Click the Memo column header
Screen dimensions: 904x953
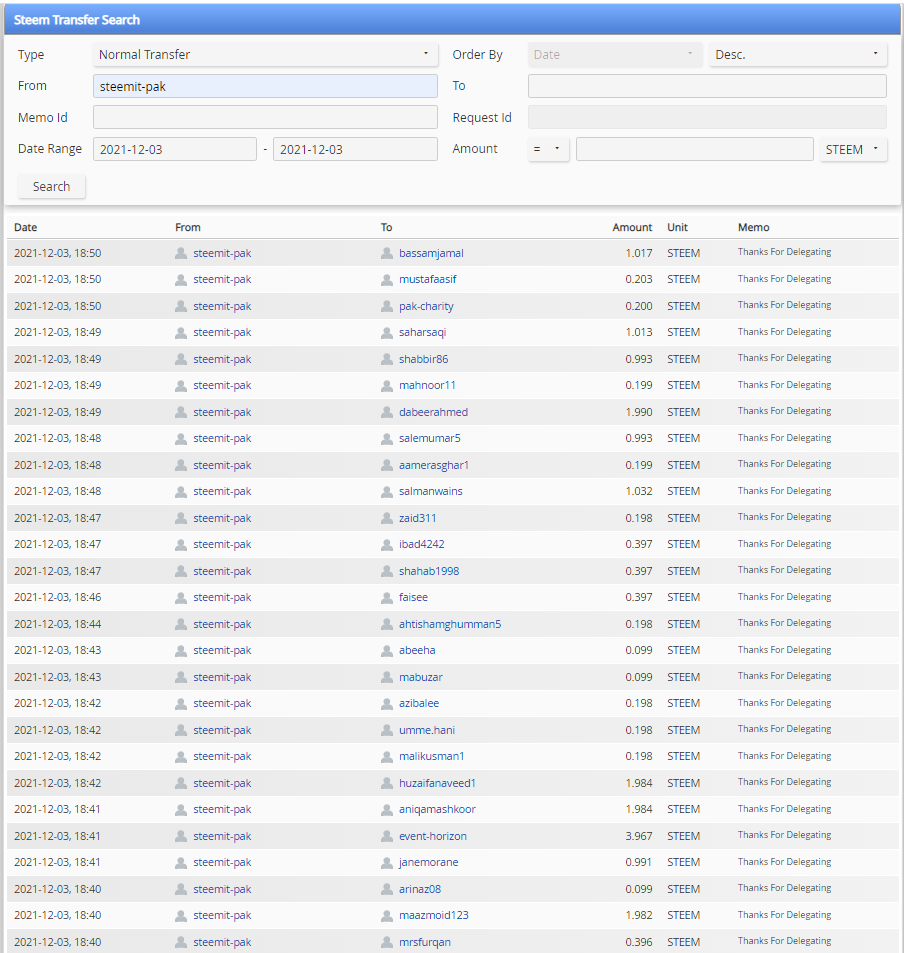[x=753, y=227]
